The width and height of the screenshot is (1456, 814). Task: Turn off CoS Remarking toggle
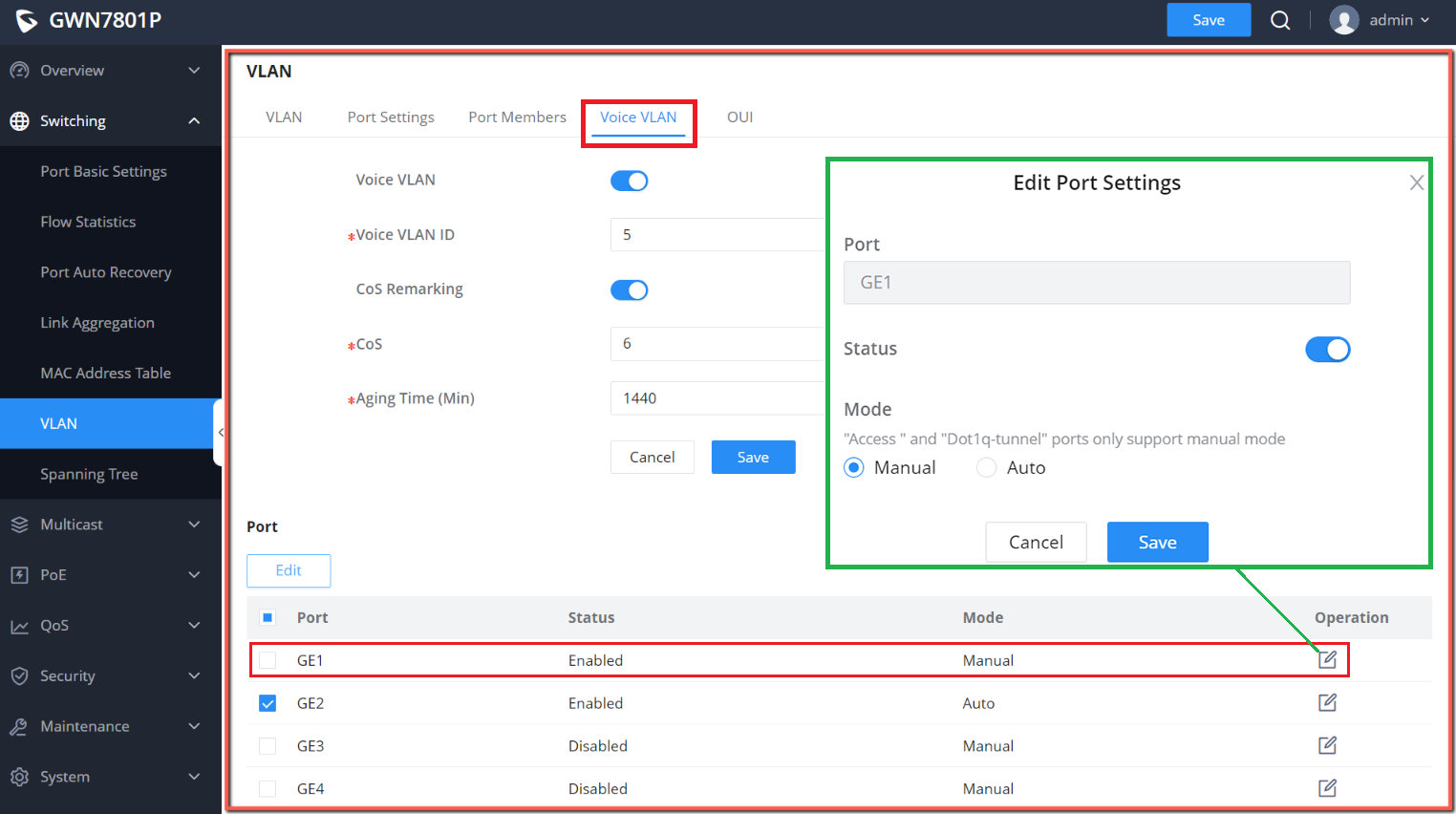coord(629,289)
